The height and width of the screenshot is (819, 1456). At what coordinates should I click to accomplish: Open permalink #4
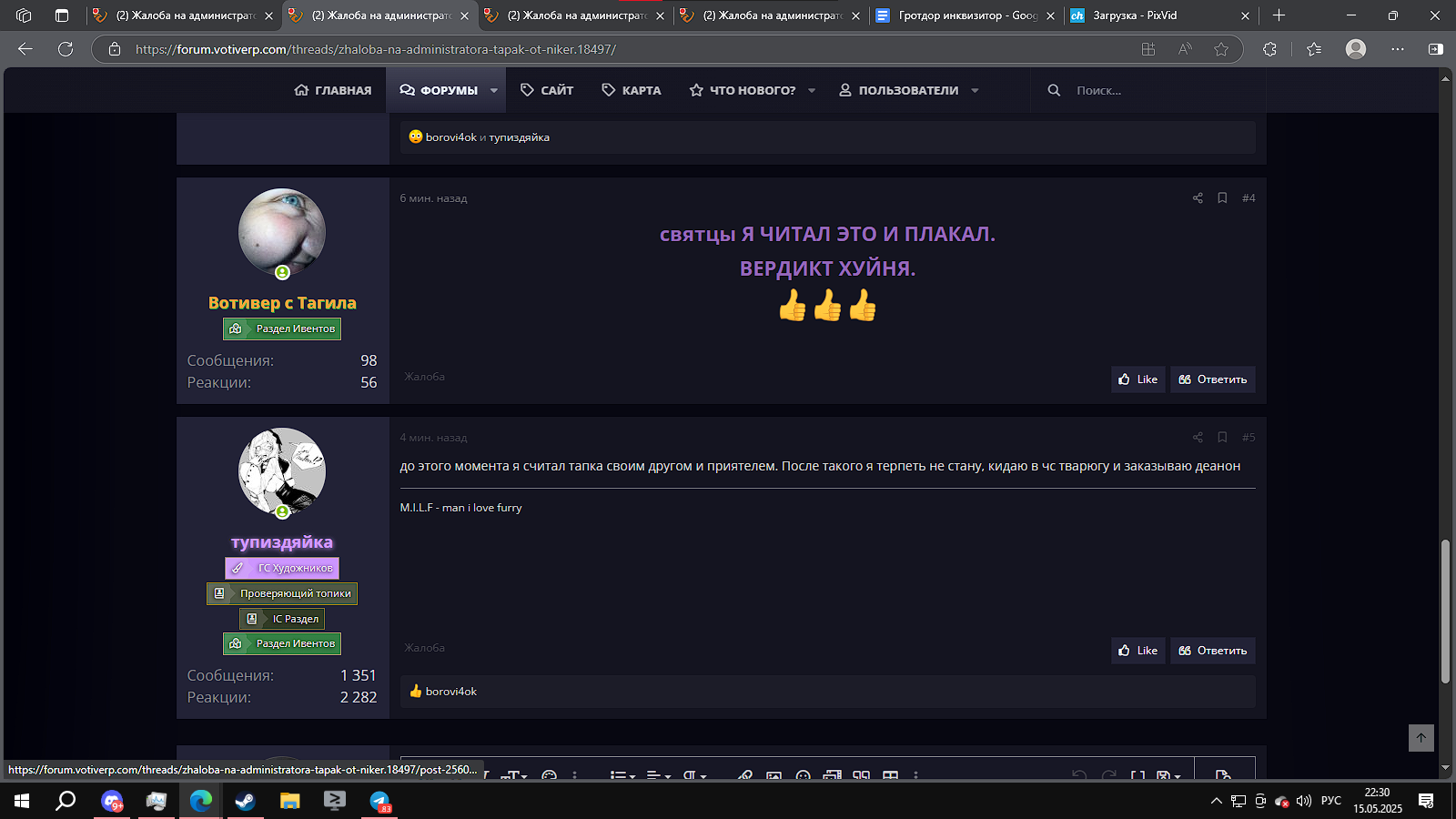1249,198
